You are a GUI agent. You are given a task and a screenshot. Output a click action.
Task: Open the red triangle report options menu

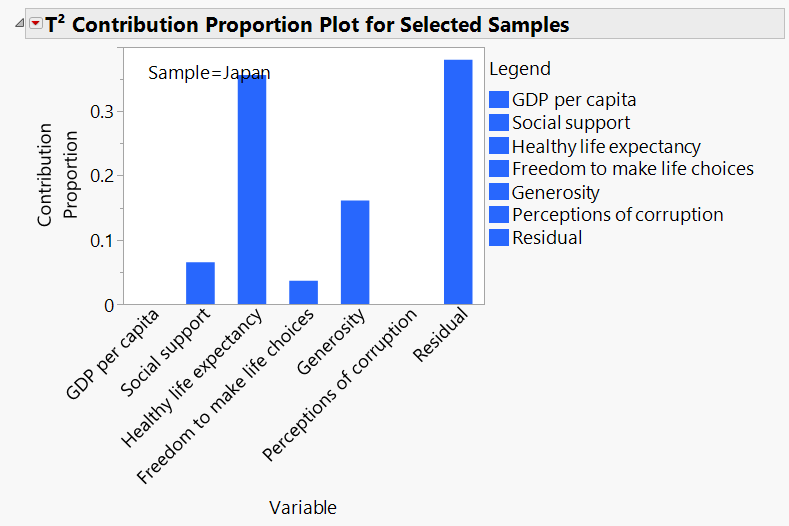coord(36,25)
